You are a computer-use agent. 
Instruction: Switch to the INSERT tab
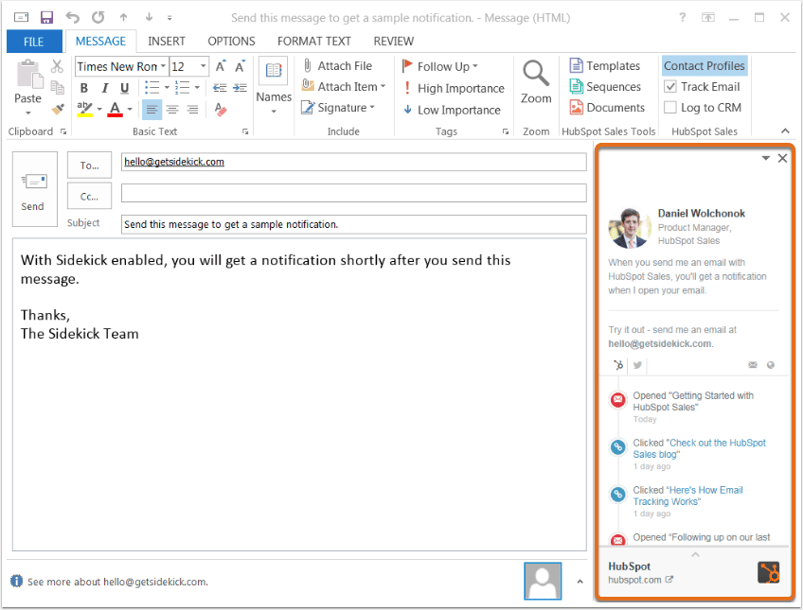click(x=166, y=41)
